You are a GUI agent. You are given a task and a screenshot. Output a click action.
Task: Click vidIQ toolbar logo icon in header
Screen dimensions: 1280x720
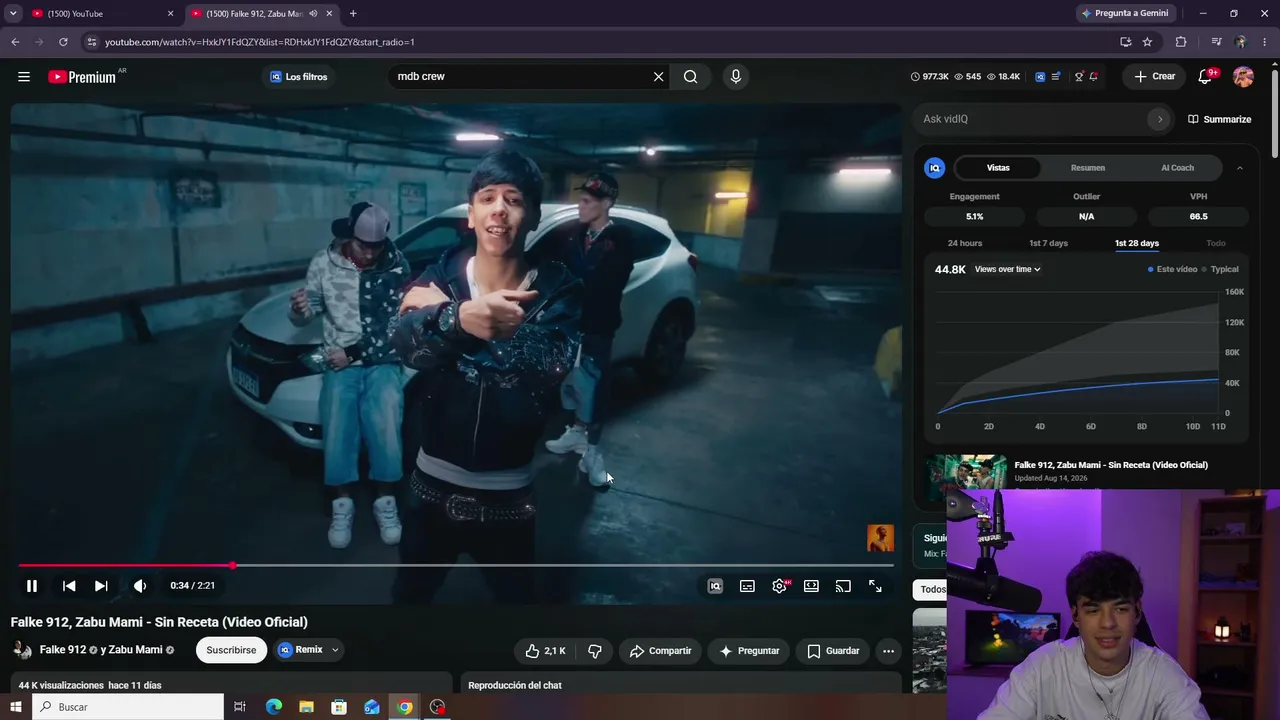pos(1040,77)
